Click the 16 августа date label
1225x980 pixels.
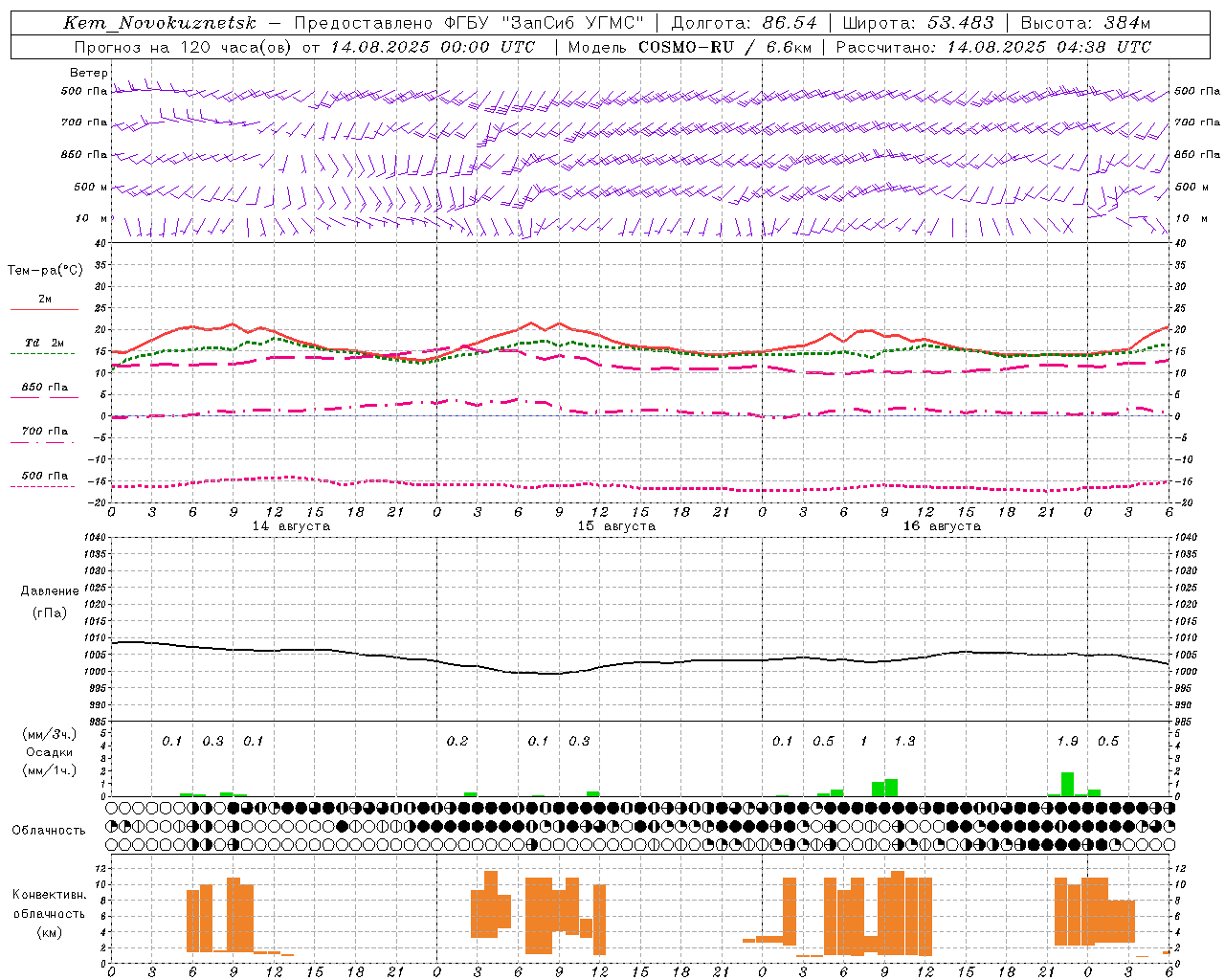(942, 526)
